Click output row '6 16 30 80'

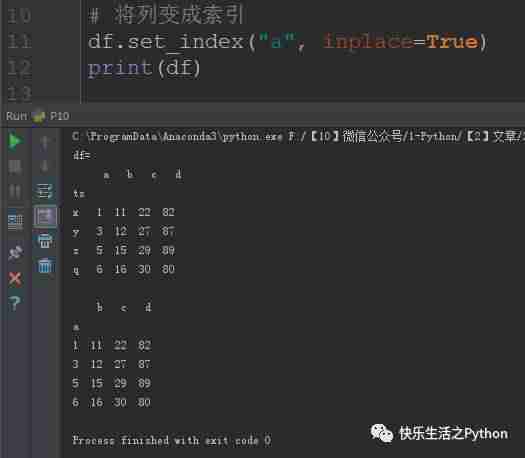click(x=112, y=402)
